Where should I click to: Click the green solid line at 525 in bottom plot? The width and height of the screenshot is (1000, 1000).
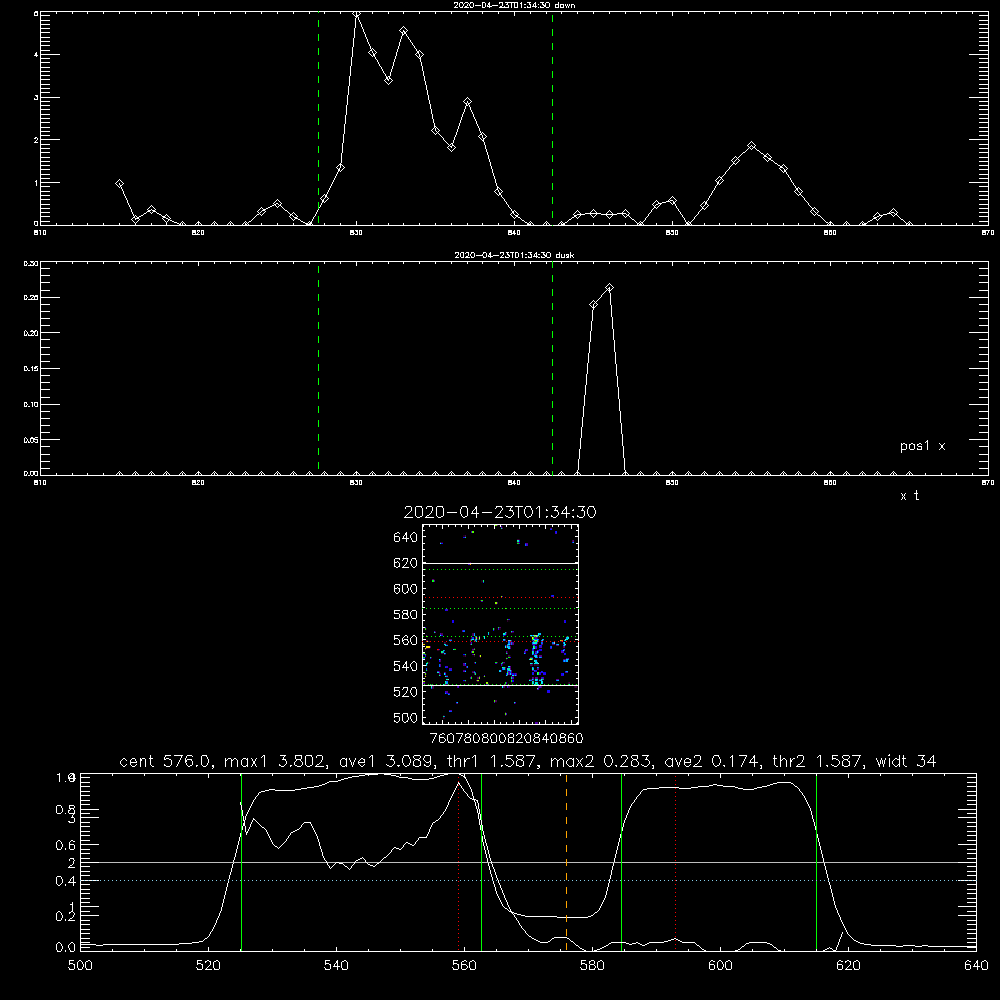(241, 862)
